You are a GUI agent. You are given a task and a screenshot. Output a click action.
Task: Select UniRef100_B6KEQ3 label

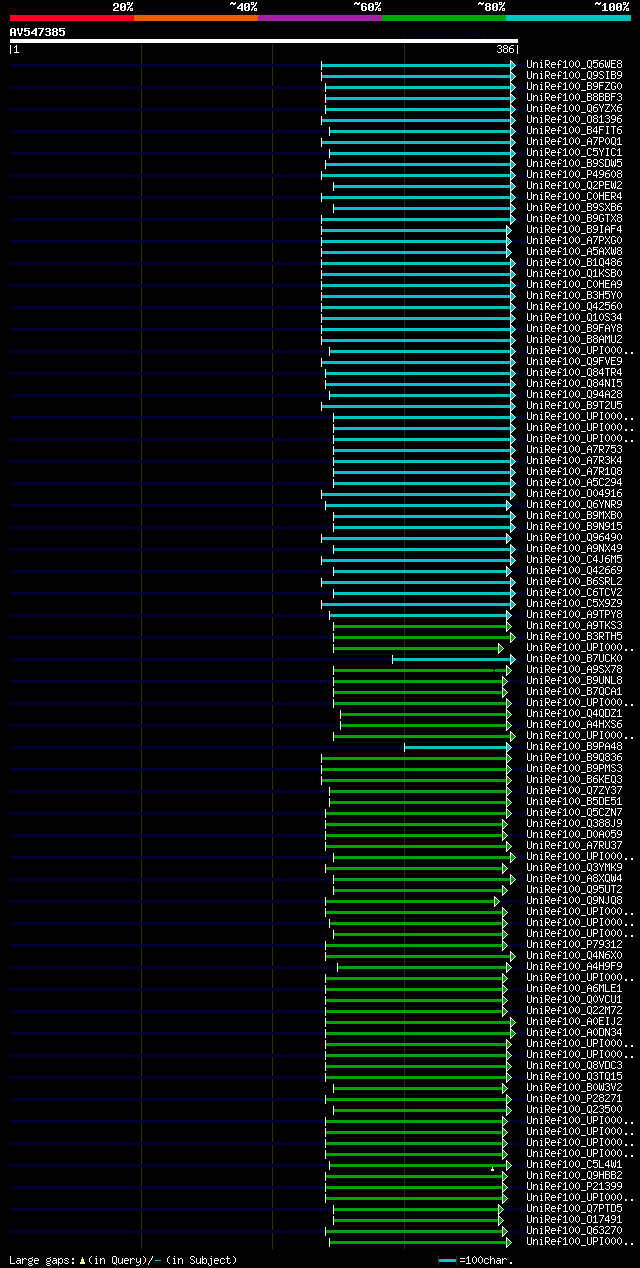tap(575, 779)
